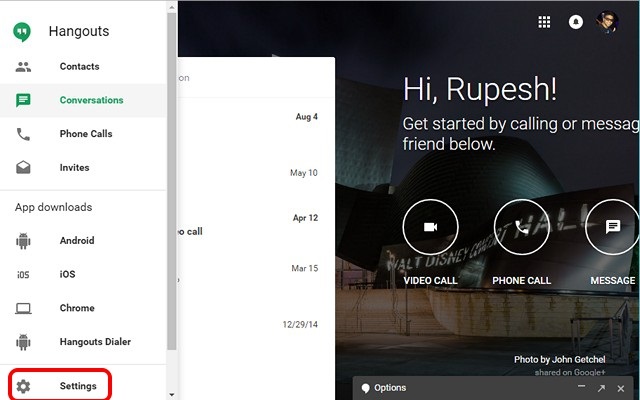Click the App downloads heading
This screenshot has width=640, height=400.
[x=53, y=207]
